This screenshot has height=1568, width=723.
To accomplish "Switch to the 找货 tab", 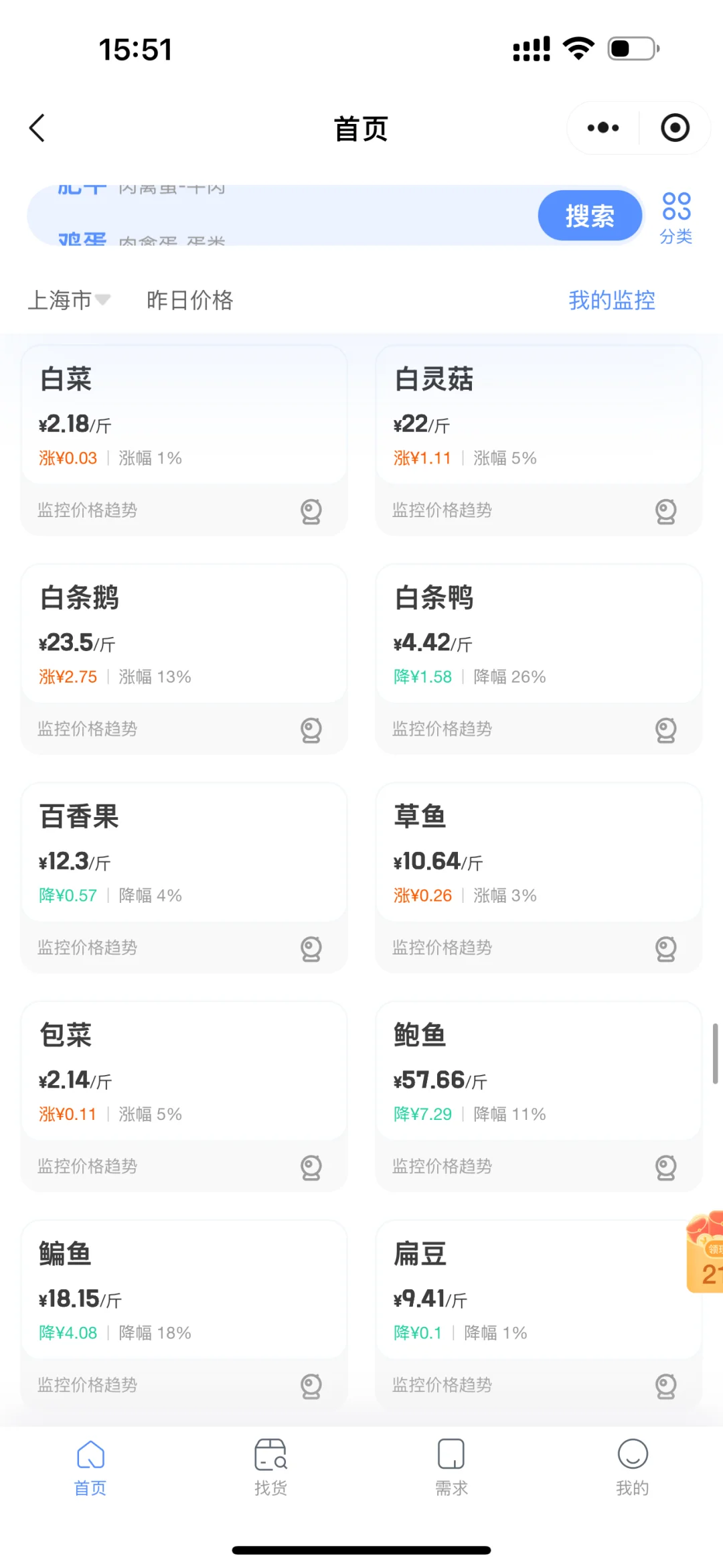I will pyautogui.click(x=270, y=1467).
